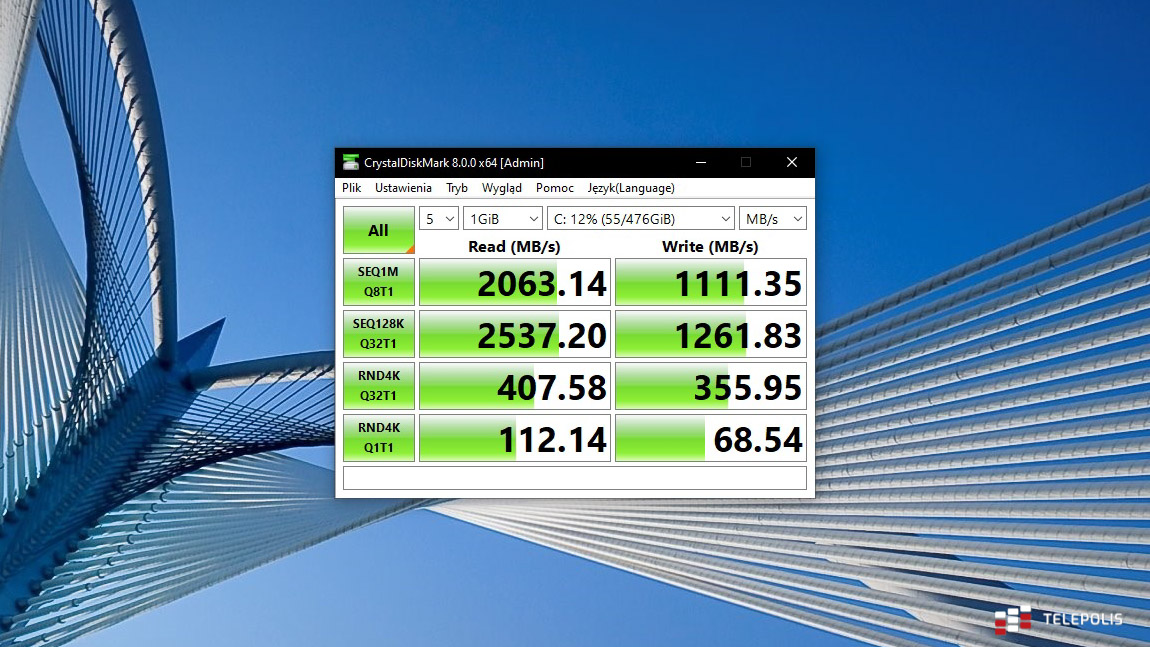The image size is (1150, 647).
Task: Open the Plik menu
Action: (x=351, y=188)
